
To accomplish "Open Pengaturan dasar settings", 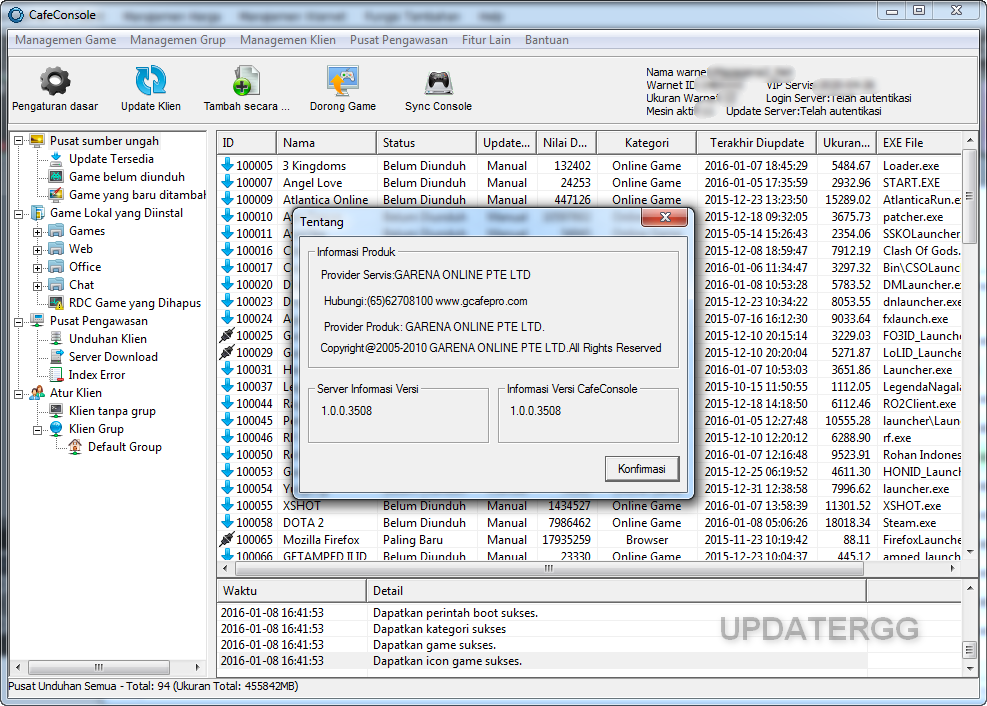I will click(x=54, y=88).
